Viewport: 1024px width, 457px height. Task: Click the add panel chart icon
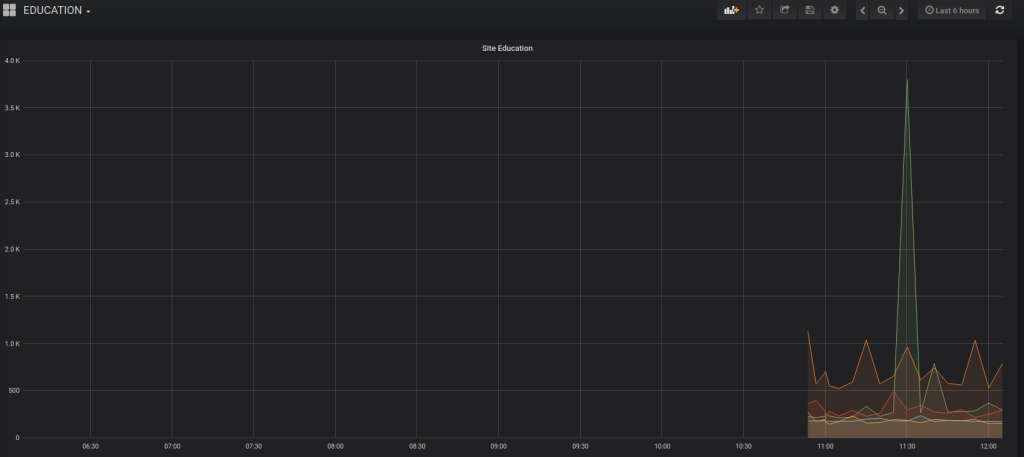pyautogui.click(x=730, y=10)
